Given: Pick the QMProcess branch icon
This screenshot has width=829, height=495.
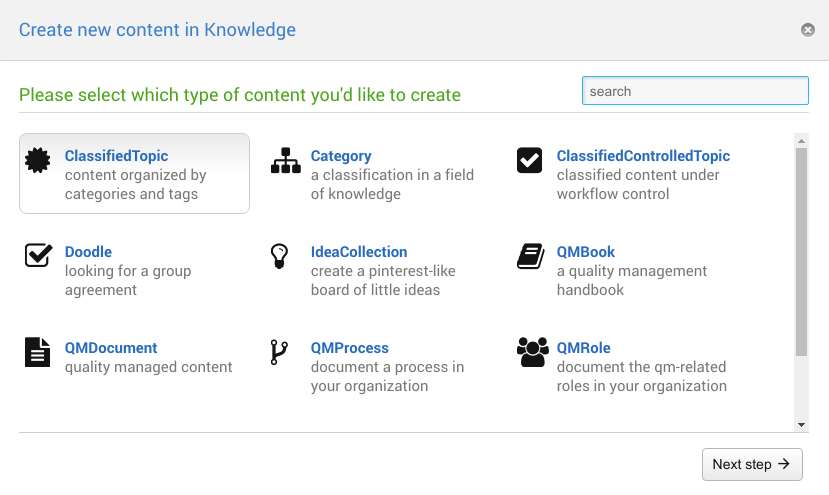Looking at the screenshot, I should click(279, 352).
